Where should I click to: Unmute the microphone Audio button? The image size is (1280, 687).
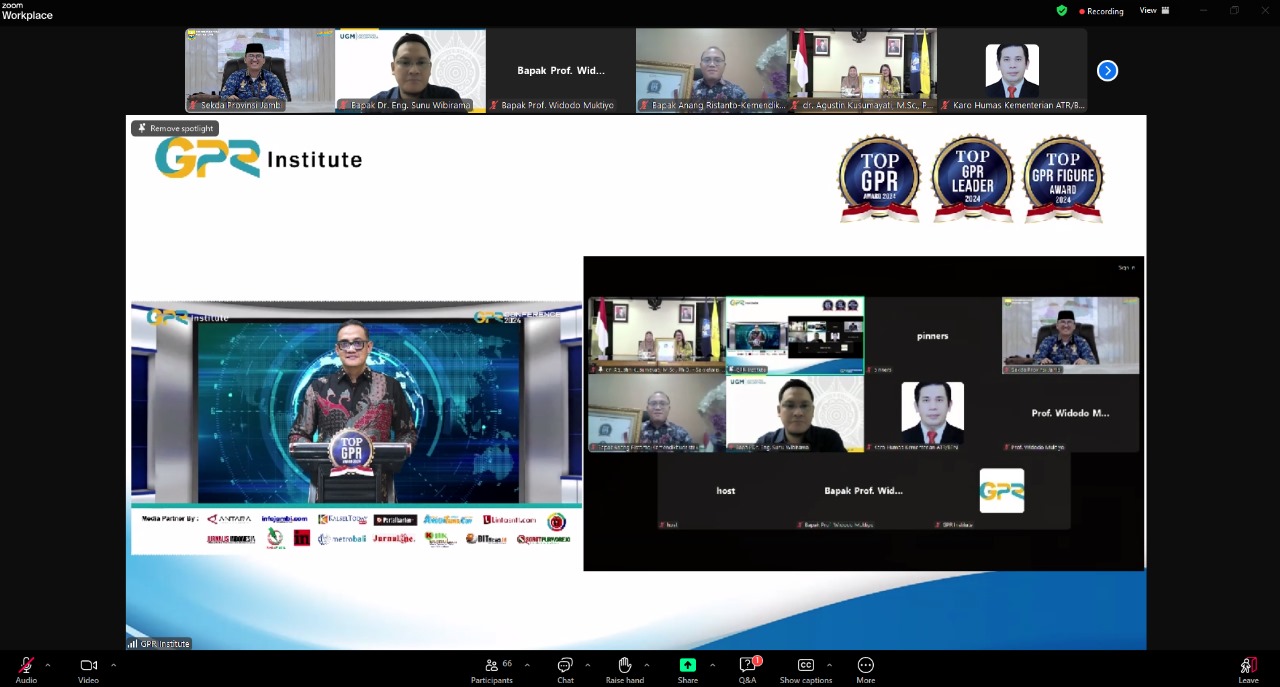pos(26,666)
